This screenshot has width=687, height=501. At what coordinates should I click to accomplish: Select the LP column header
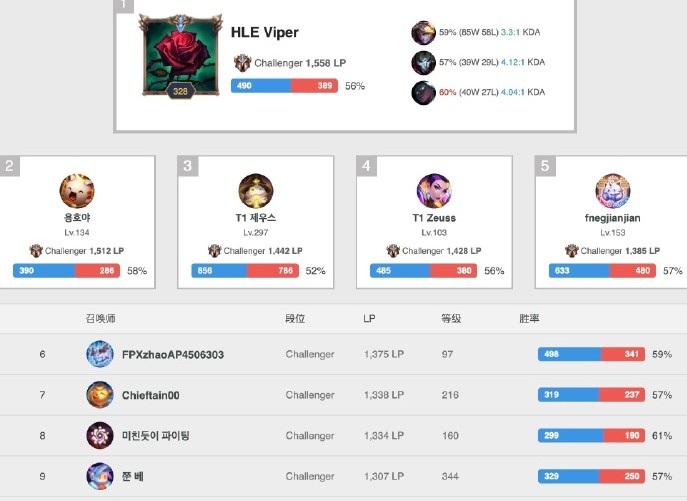click(369, 318)
